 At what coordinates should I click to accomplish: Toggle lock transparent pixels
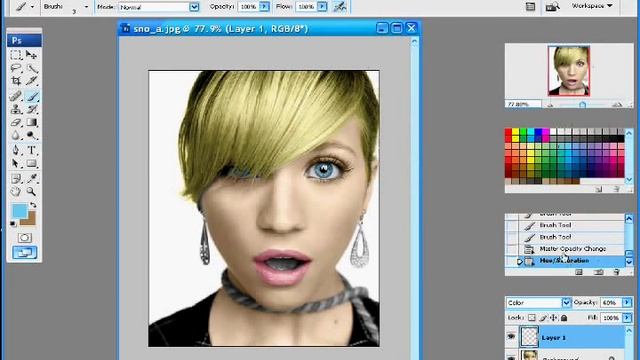coord(531,318)
